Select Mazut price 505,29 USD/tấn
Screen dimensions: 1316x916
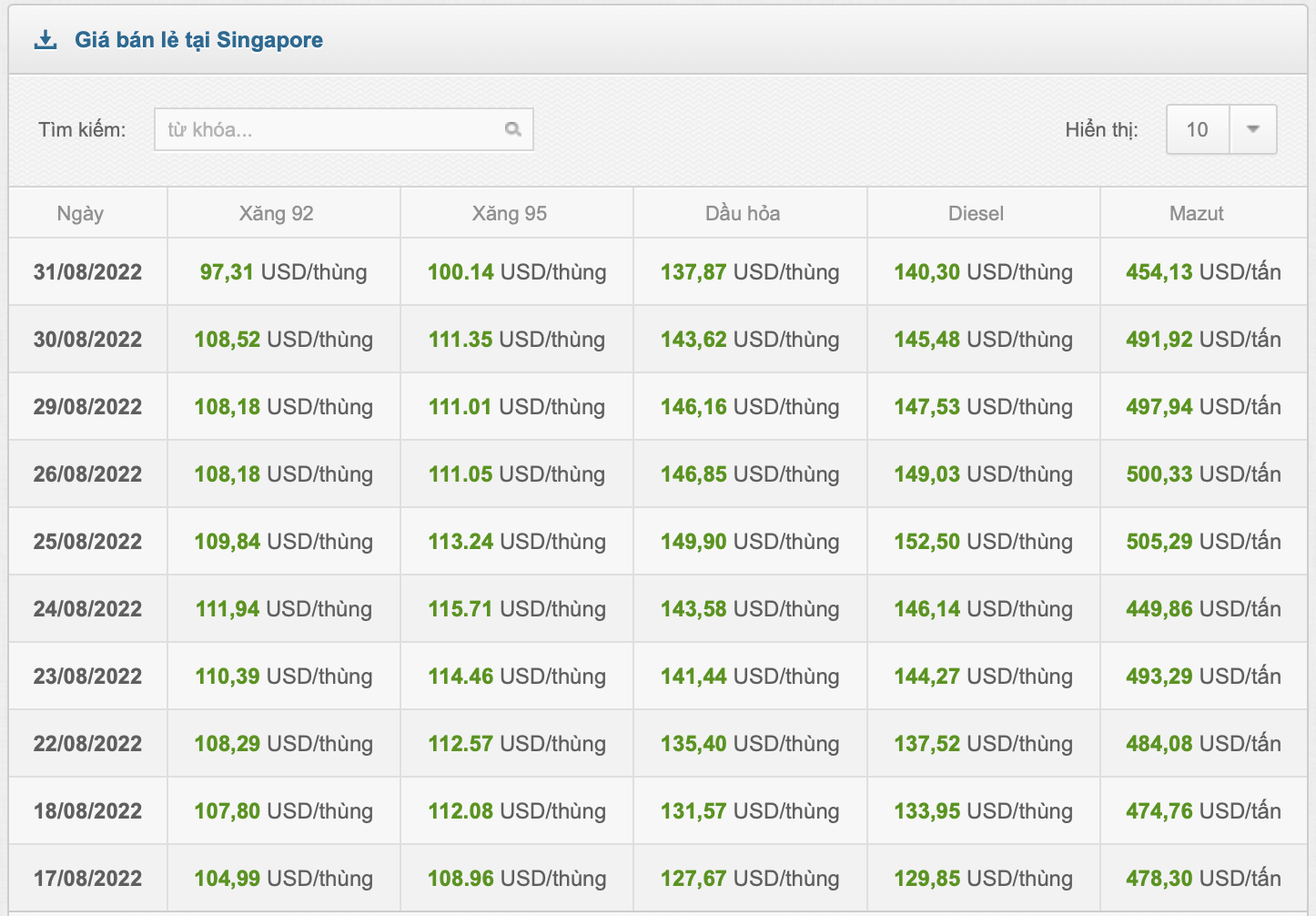point(1202,542)
